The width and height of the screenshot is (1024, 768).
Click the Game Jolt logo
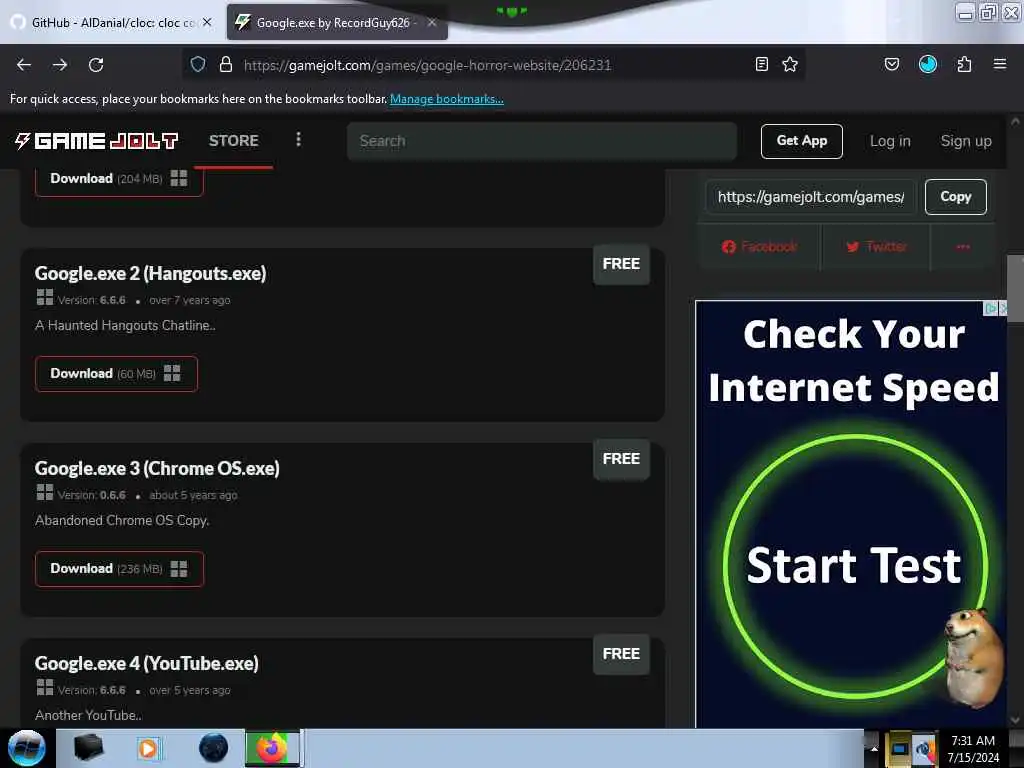pos(96,140)
